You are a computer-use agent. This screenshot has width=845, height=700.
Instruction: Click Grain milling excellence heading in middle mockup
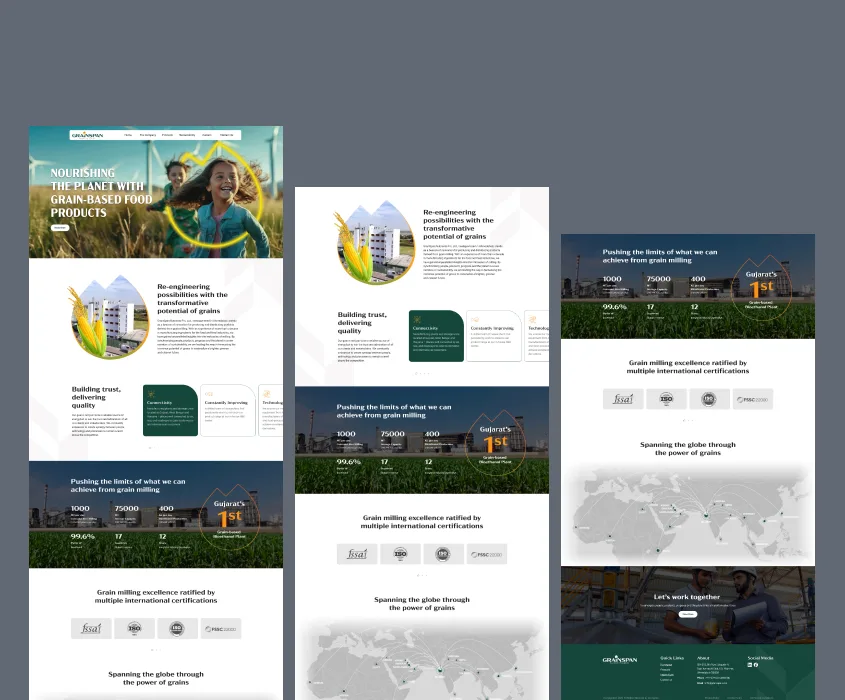pyautogui.click(x=422, y=522)
